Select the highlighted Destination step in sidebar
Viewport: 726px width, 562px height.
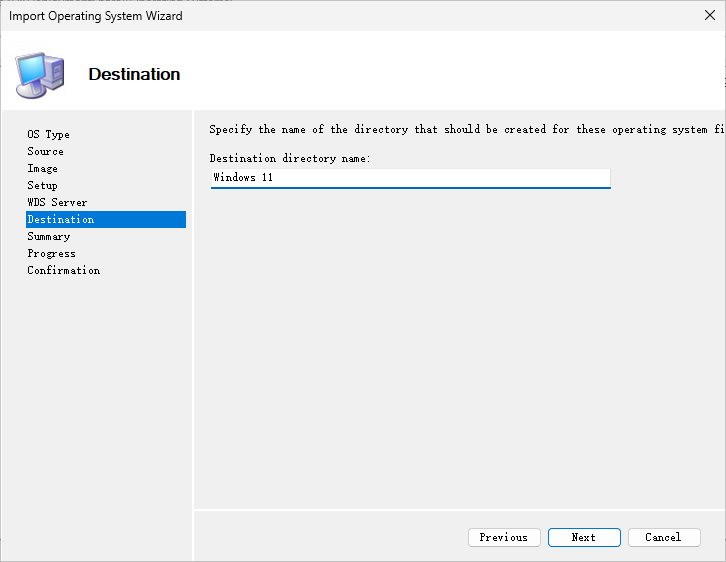[x=61, y=219]
